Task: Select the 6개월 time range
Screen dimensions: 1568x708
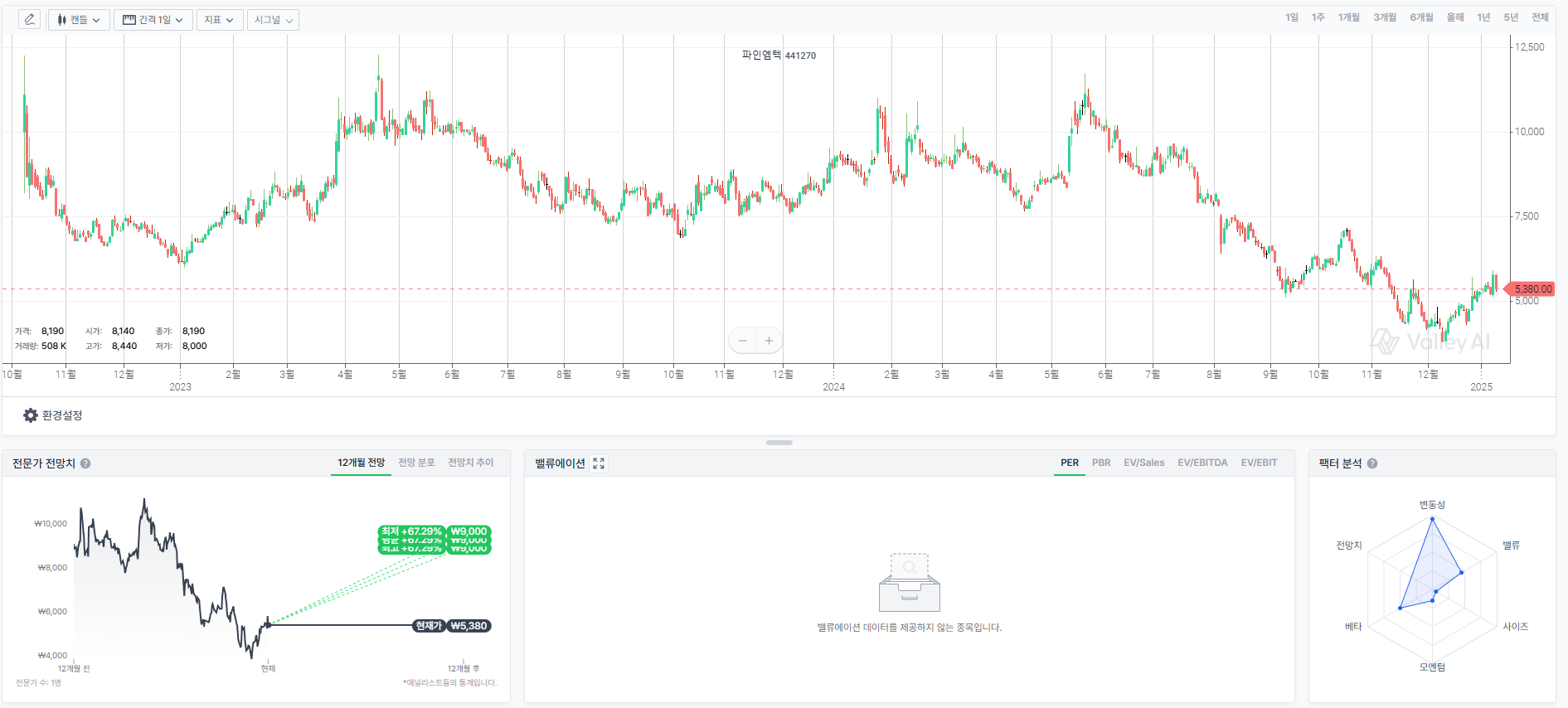Action: (x=1421, y=17)
